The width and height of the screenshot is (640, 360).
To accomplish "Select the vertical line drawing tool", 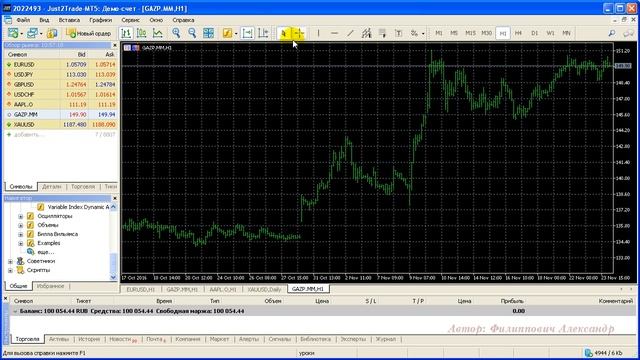I will point(318,33).
